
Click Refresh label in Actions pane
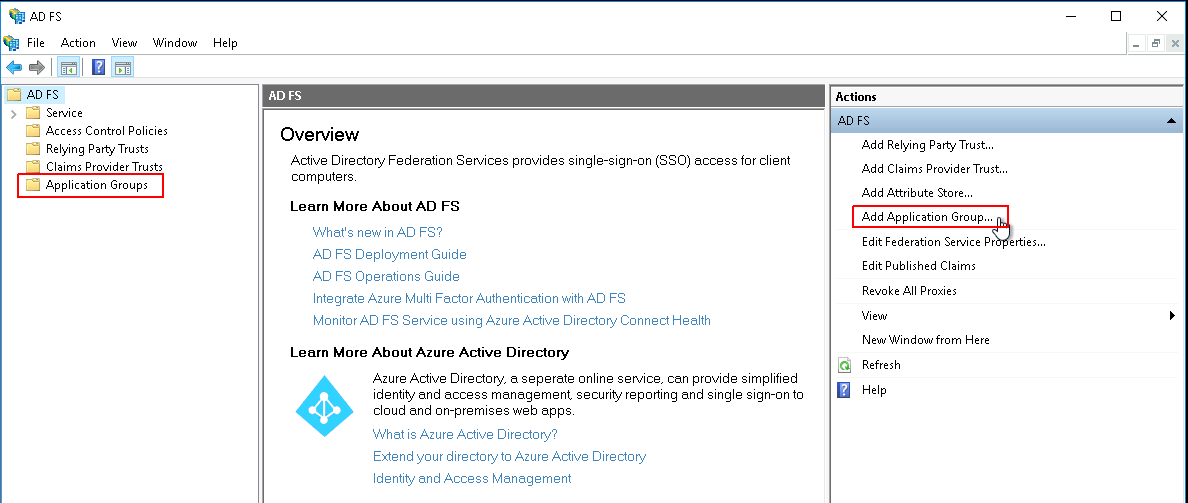click(881, 365)
